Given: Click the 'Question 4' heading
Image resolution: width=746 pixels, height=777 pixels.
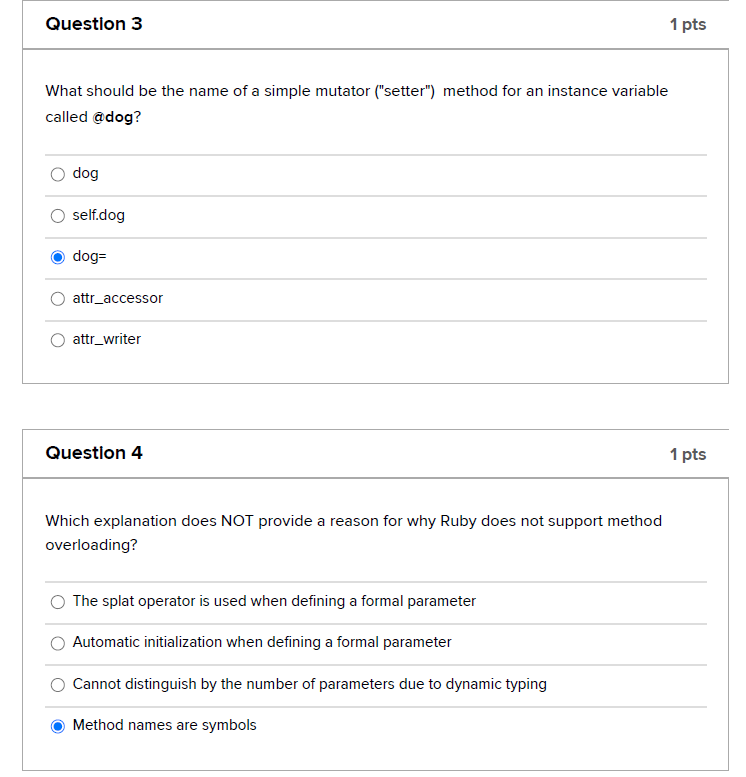Looking at the screenshot, I should 94,453.
